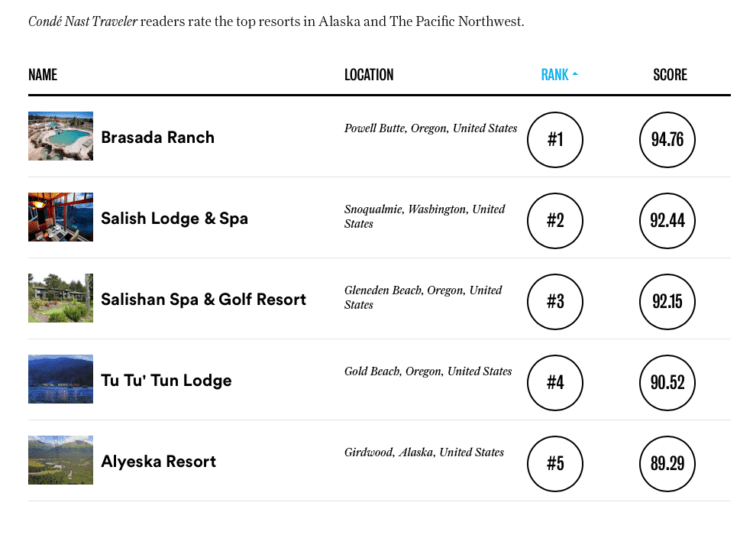Click the Tu Tu' Tun Lodge image
The height and width of the screenshot is (535, 753).
(60, 379)
